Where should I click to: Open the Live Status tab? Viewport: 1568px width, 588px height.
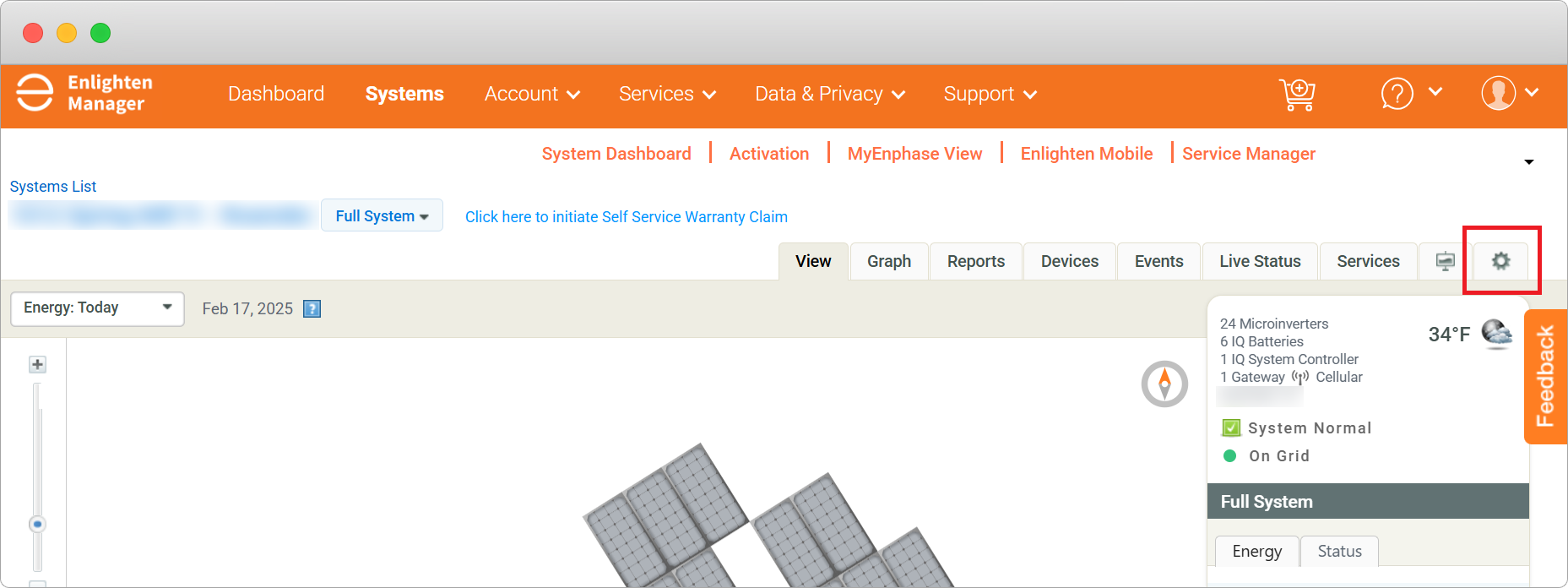1260,261
